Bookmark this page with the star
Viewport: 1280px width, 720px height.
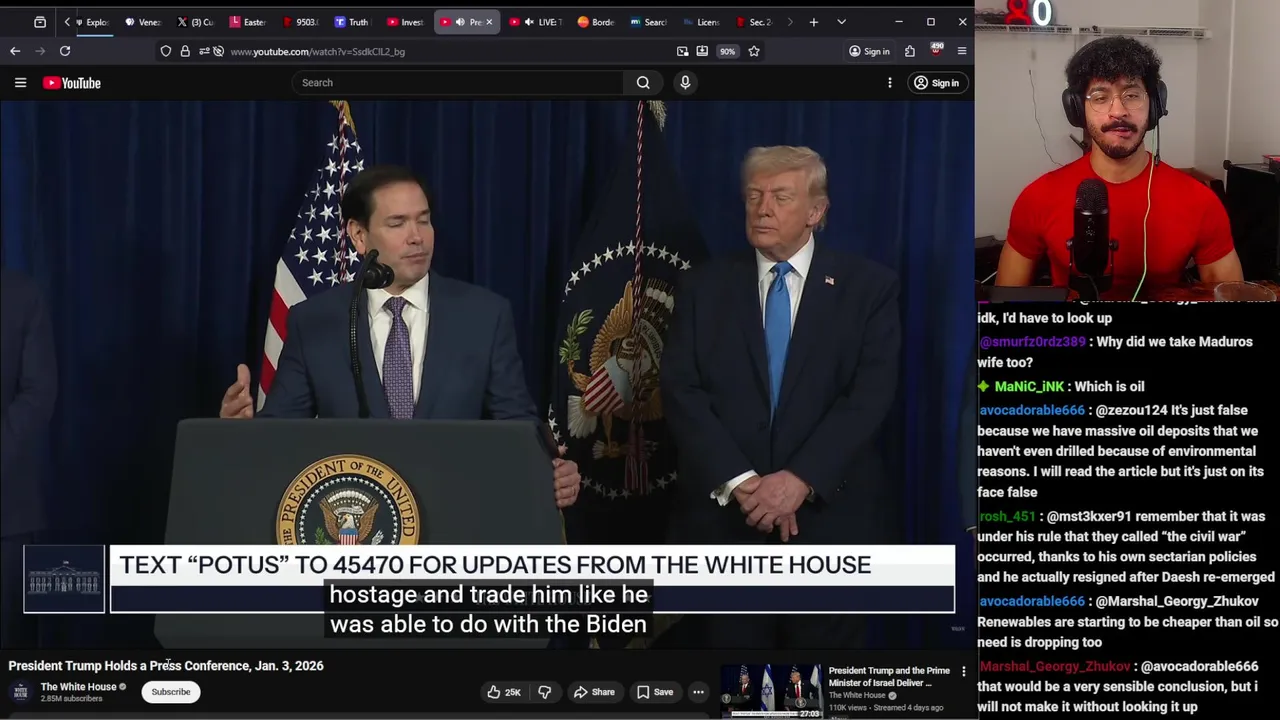(x=754, y=51)
